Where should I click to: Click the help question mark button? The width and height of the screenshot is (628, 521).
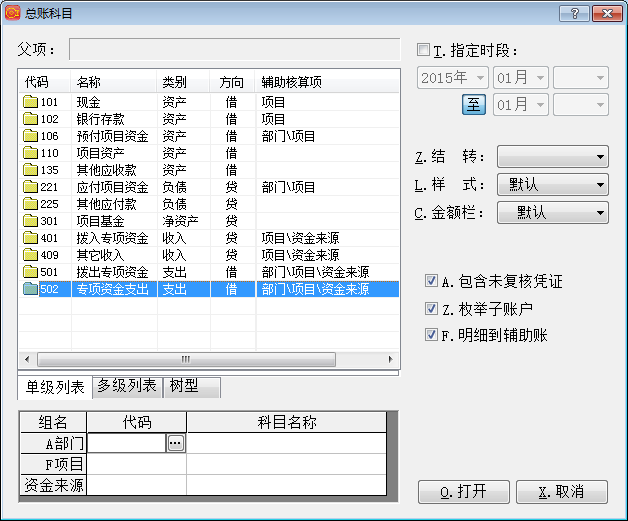[574, 14]
